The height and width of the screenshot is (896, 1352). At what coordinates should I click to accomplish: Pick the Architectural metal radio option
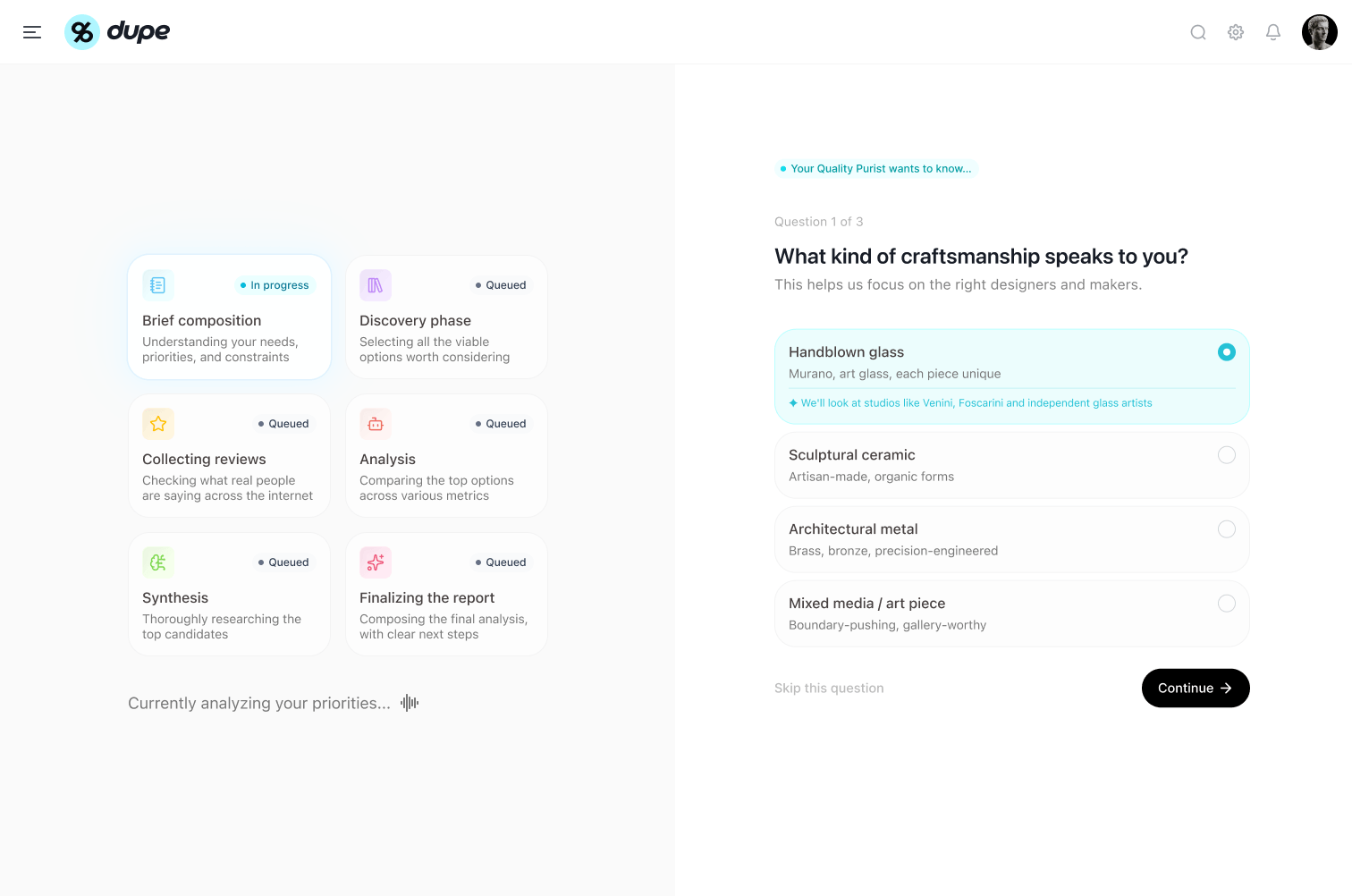click(x=1227, y=529)
